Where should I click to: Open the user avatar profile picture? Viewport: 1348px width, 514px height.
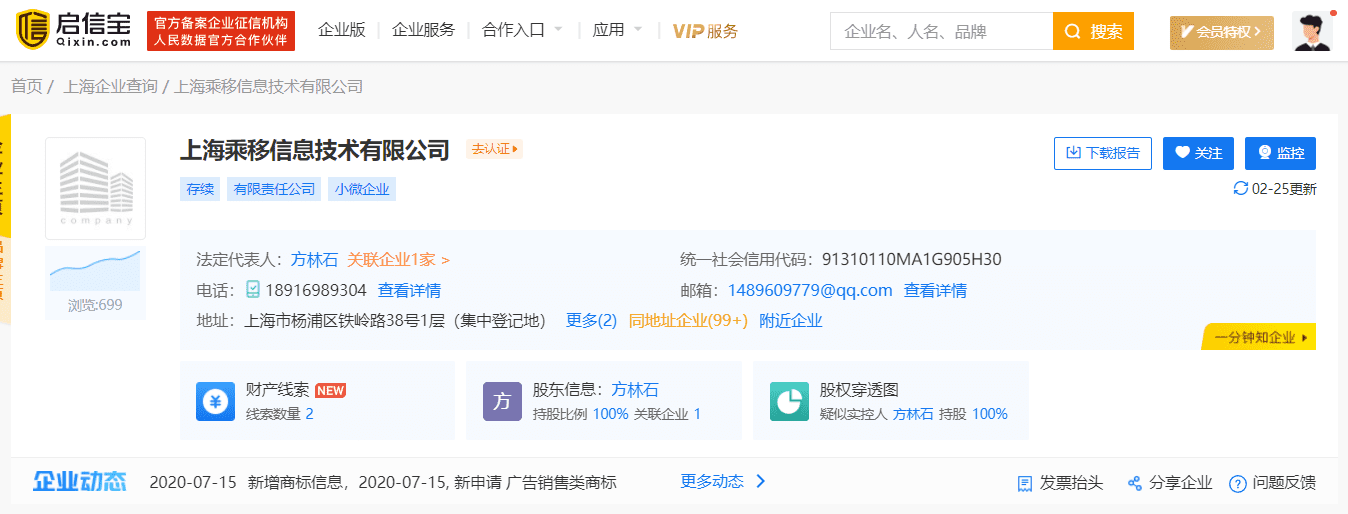[x=1312, y=31]
